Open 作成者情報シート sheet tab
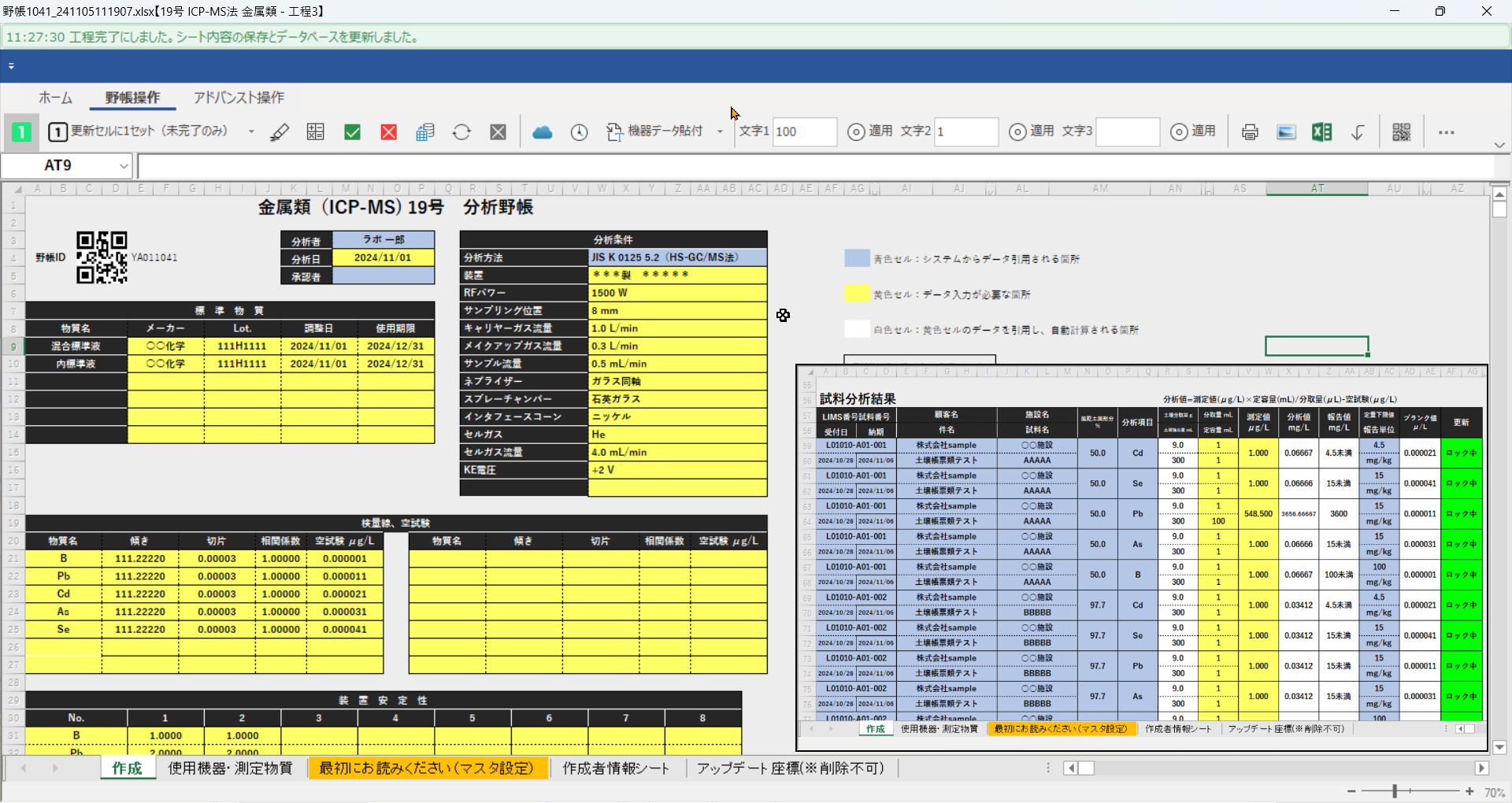 pos(616,768)
